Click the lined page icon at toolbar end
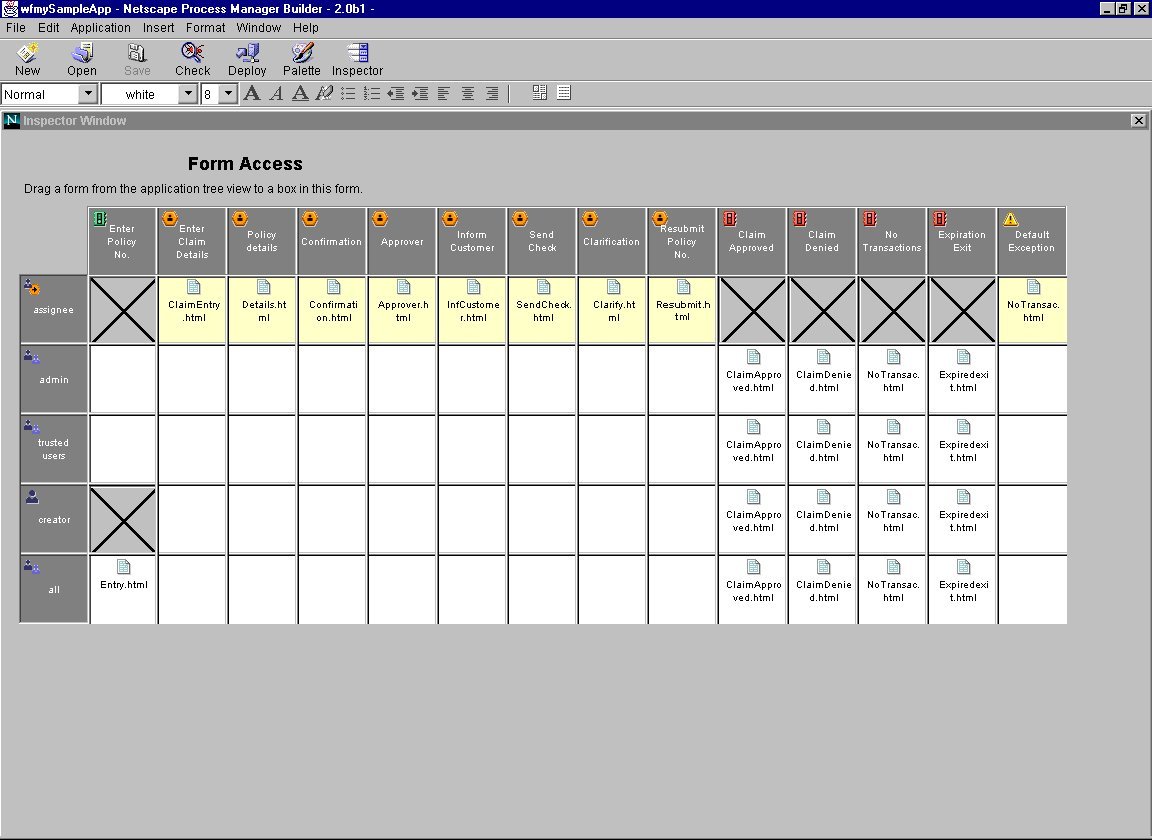The image size is (1152, 840). [x=564, y=93]
